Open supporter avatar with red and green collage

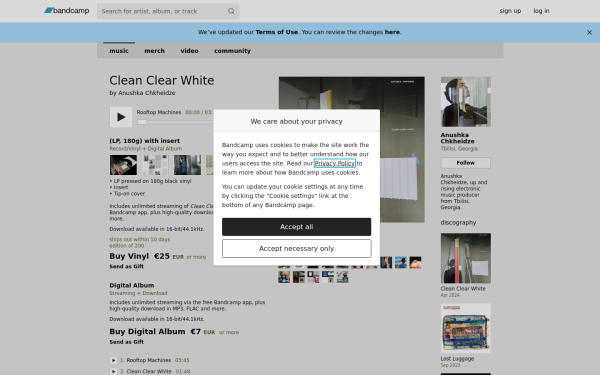(299, 277)
